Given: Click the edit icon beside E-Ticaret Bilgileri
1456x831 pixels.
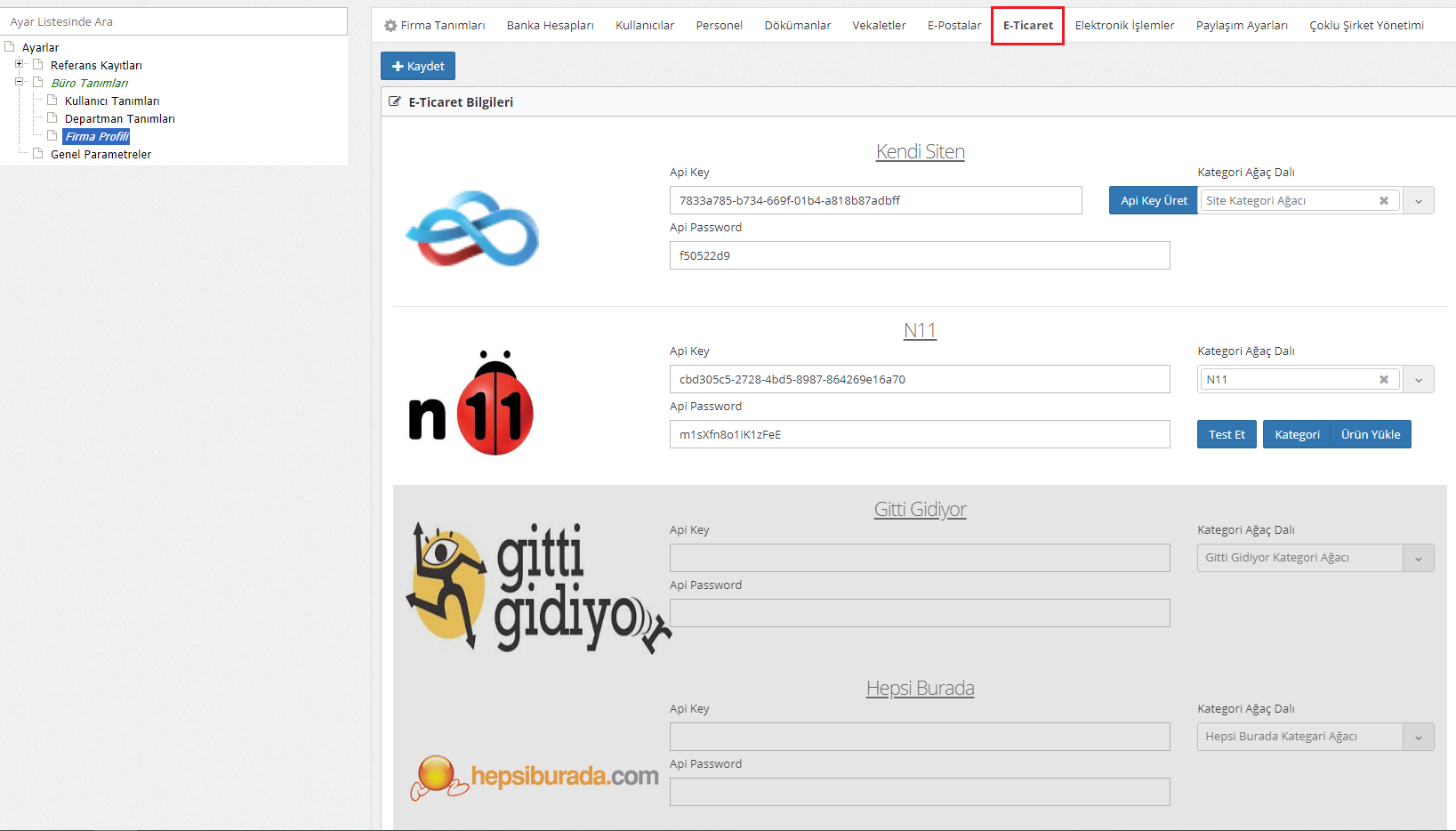Looking at the screenshot, I should pyautogui.click(x=394, y=101).
